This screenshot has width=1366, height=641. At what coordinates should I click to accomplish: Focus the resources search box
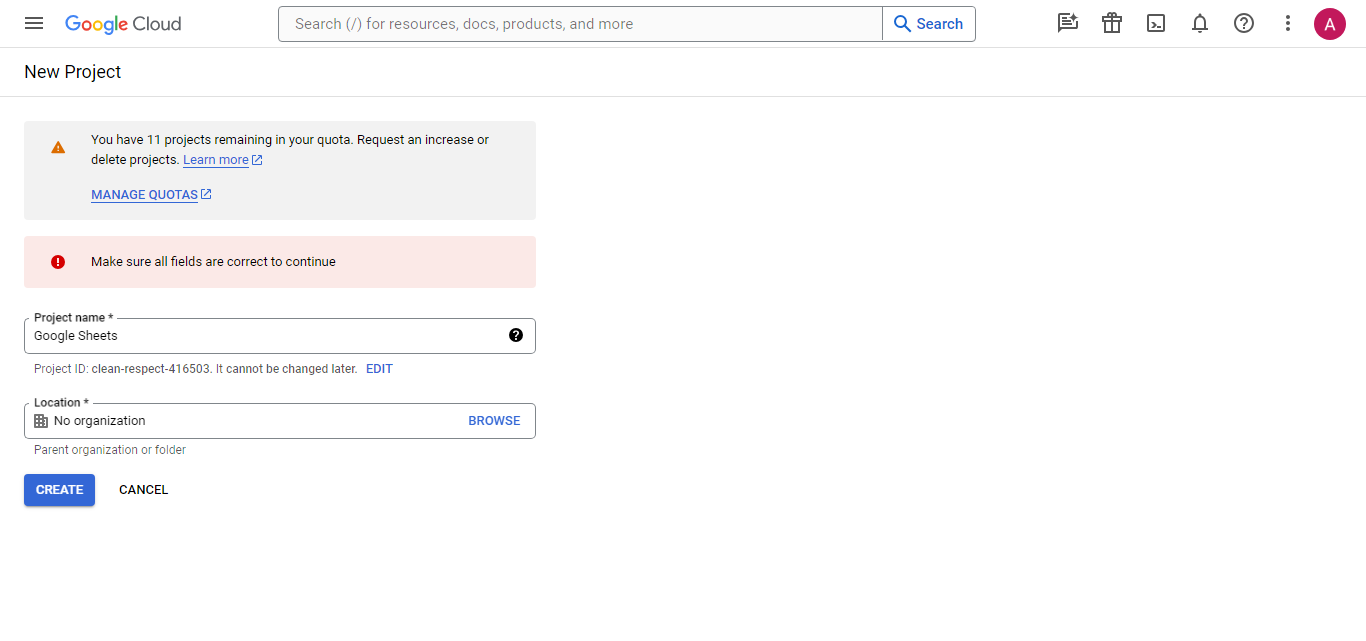(x=580, y=24)
